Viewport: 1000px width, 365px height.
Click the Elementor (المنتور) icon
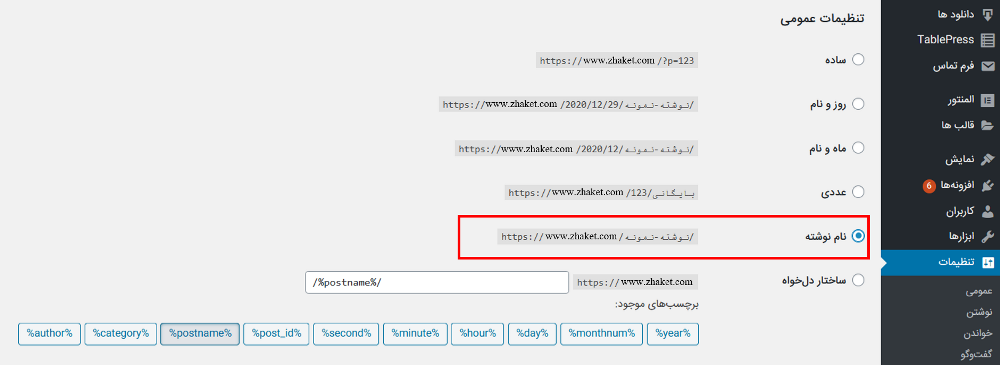coord(987,100)
